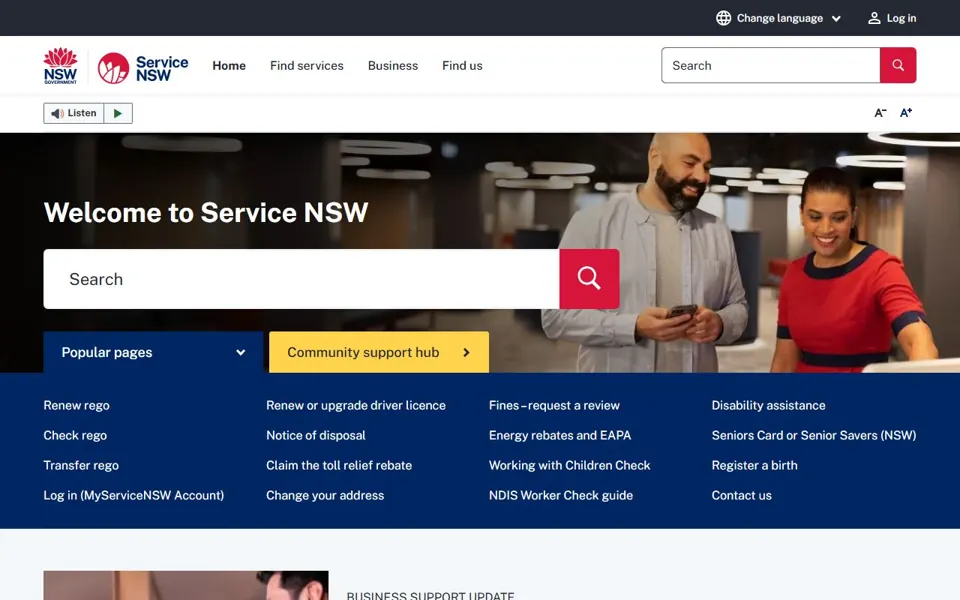Screen dimensions: 960x600
Task: Open Fines – request a review link
Action: 554,405
